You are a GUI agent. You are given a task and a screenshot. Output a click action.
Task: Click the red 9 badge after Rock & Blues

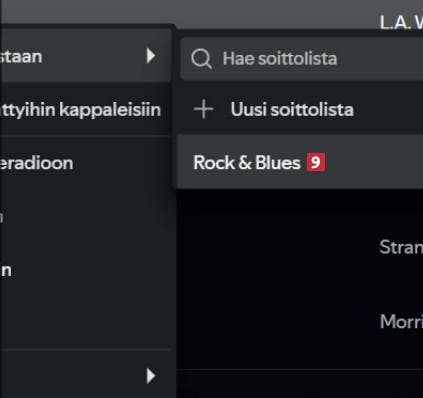coord(316,162)
